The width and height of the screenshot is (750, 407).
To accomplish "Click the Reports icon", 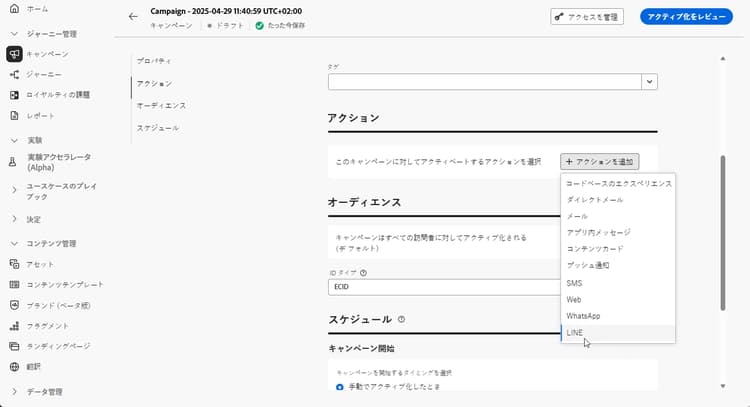I will point(14,115).
